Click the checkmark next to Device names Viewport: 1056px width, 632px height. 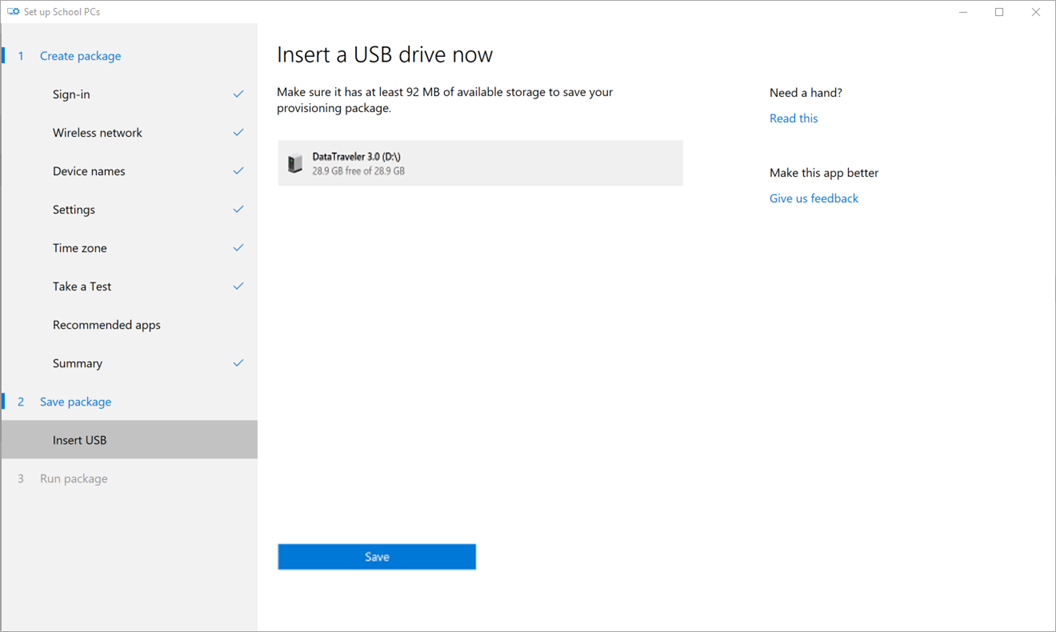pyautogui.click(x=238, y=171)
